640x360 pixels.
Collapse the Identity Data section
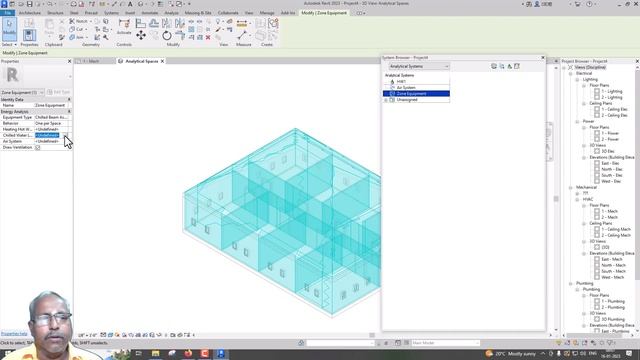[69, 100]
